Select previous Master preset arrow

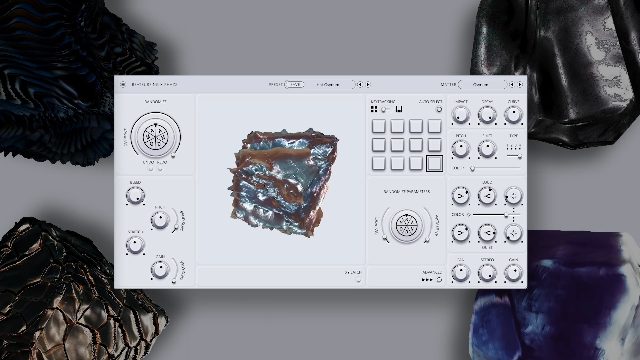click(512, 84)
